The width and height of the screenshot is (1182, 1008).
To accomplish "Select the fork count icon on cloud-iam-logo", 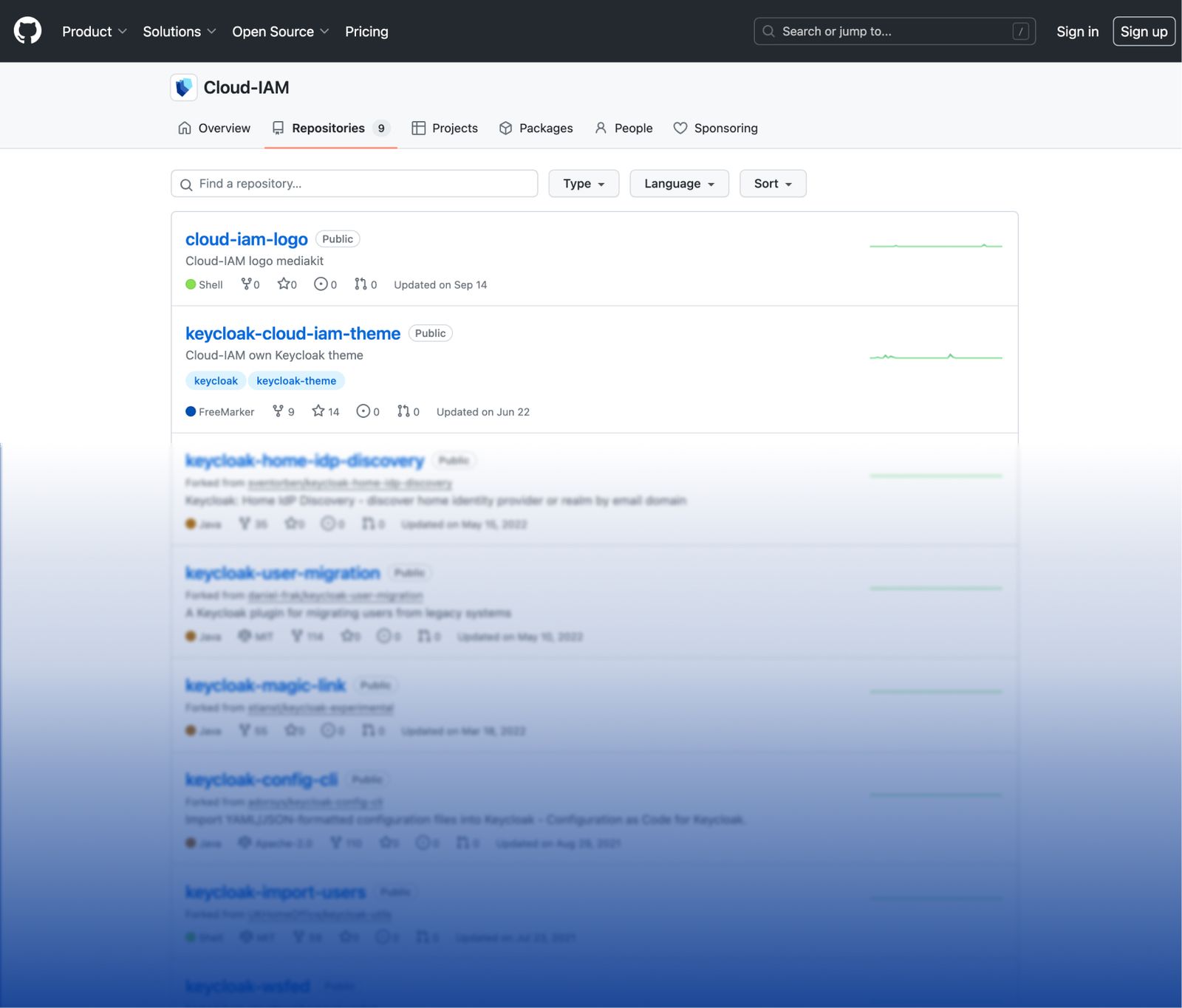I will [245, 284].
